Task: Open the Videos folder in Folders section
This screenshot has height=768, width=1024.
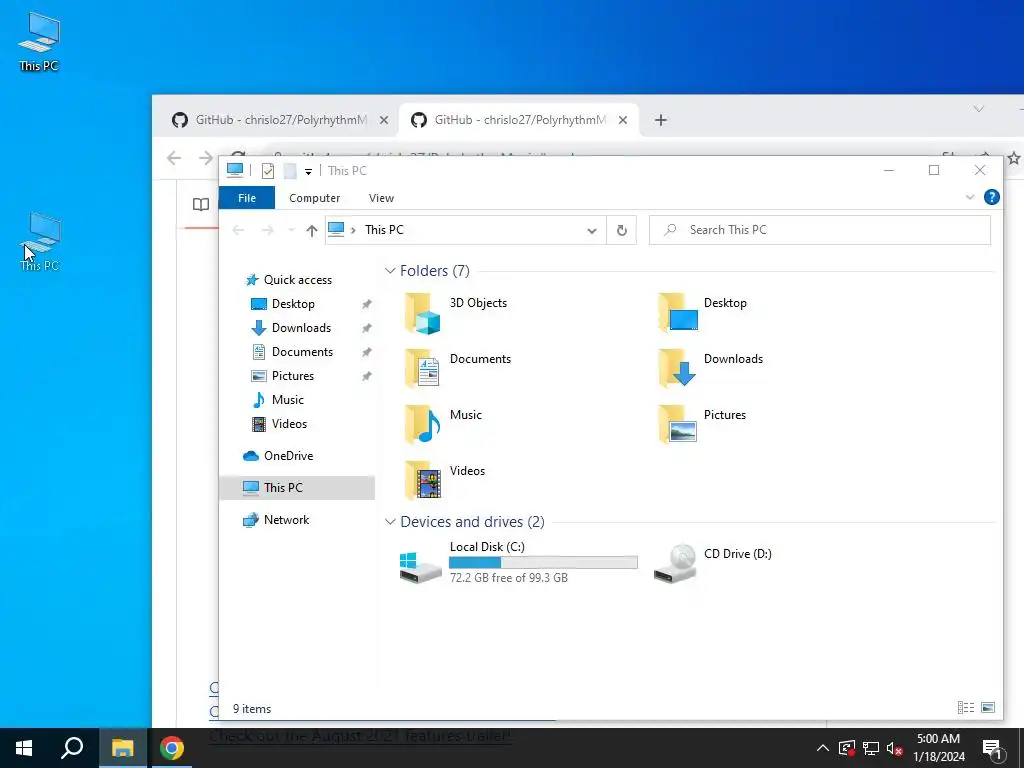Action: point(444,481)
